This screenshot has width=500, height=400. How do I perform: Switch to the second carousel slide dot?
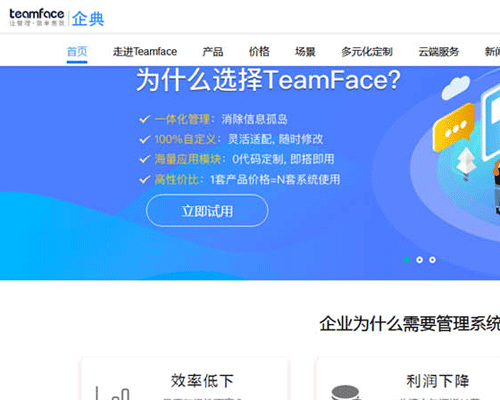[x=420, y=260]
